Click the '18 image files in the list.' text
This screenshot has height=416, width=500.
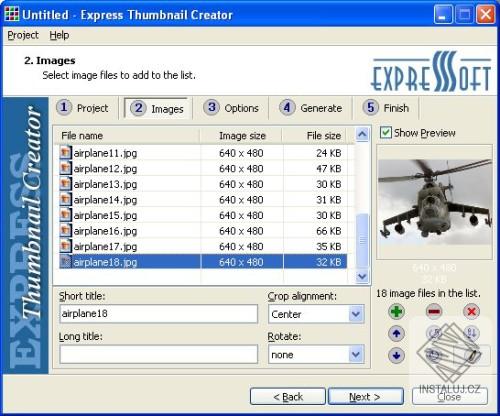pyautogui.click(x=428, y=293)
